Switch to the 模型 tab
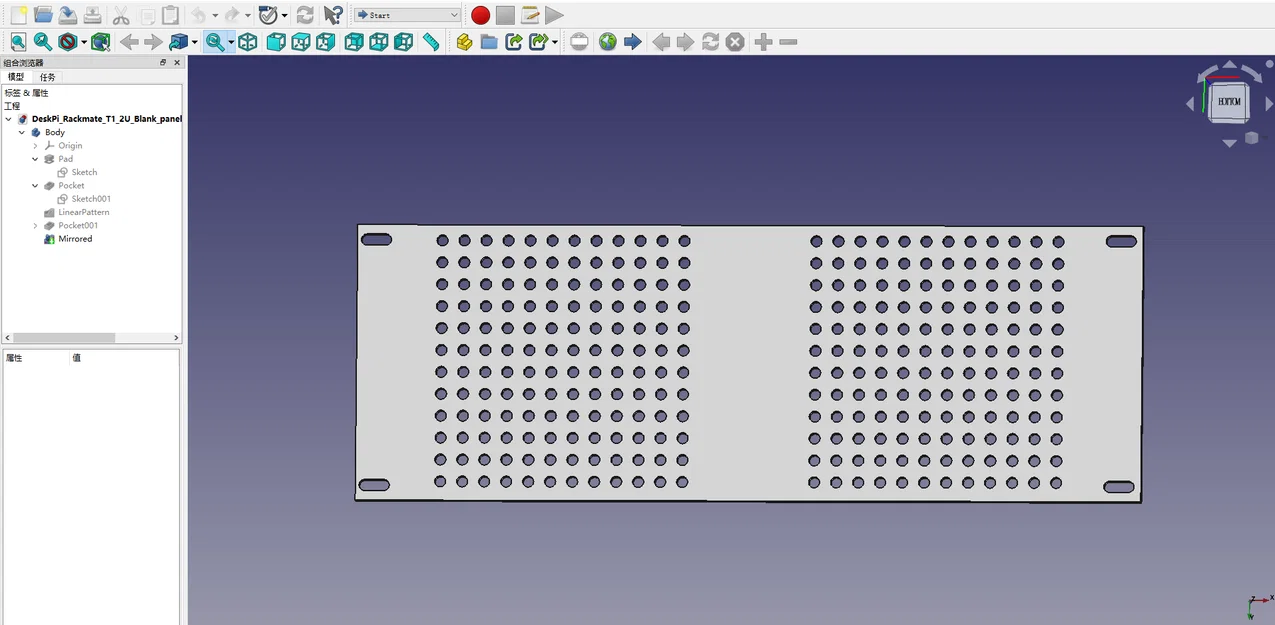 tap(16, 77)
